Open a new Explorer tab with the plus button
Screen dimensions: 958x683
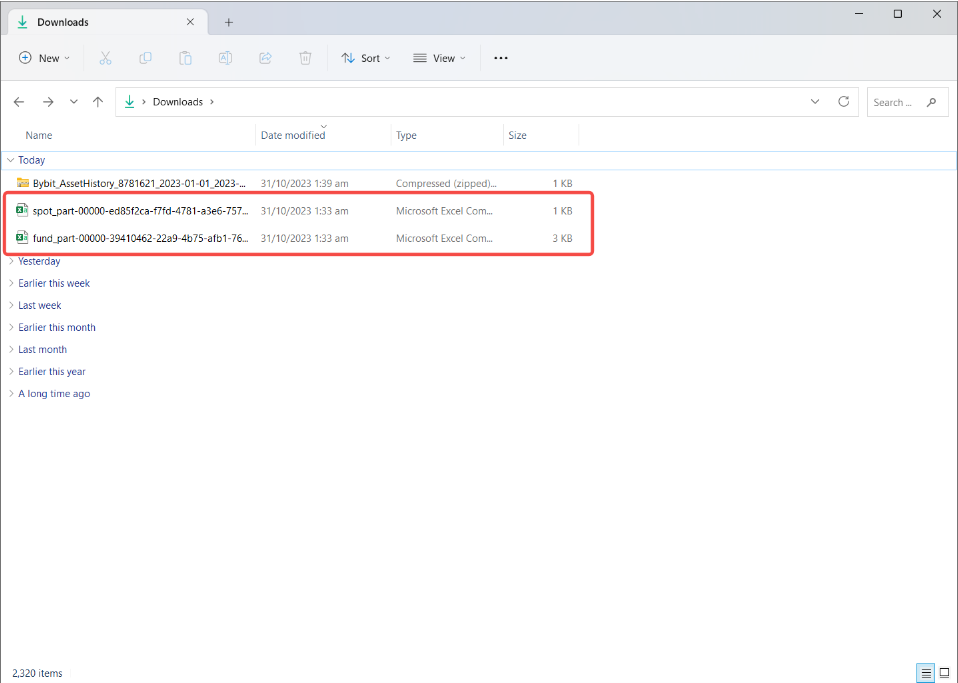(x=230, y=20)
